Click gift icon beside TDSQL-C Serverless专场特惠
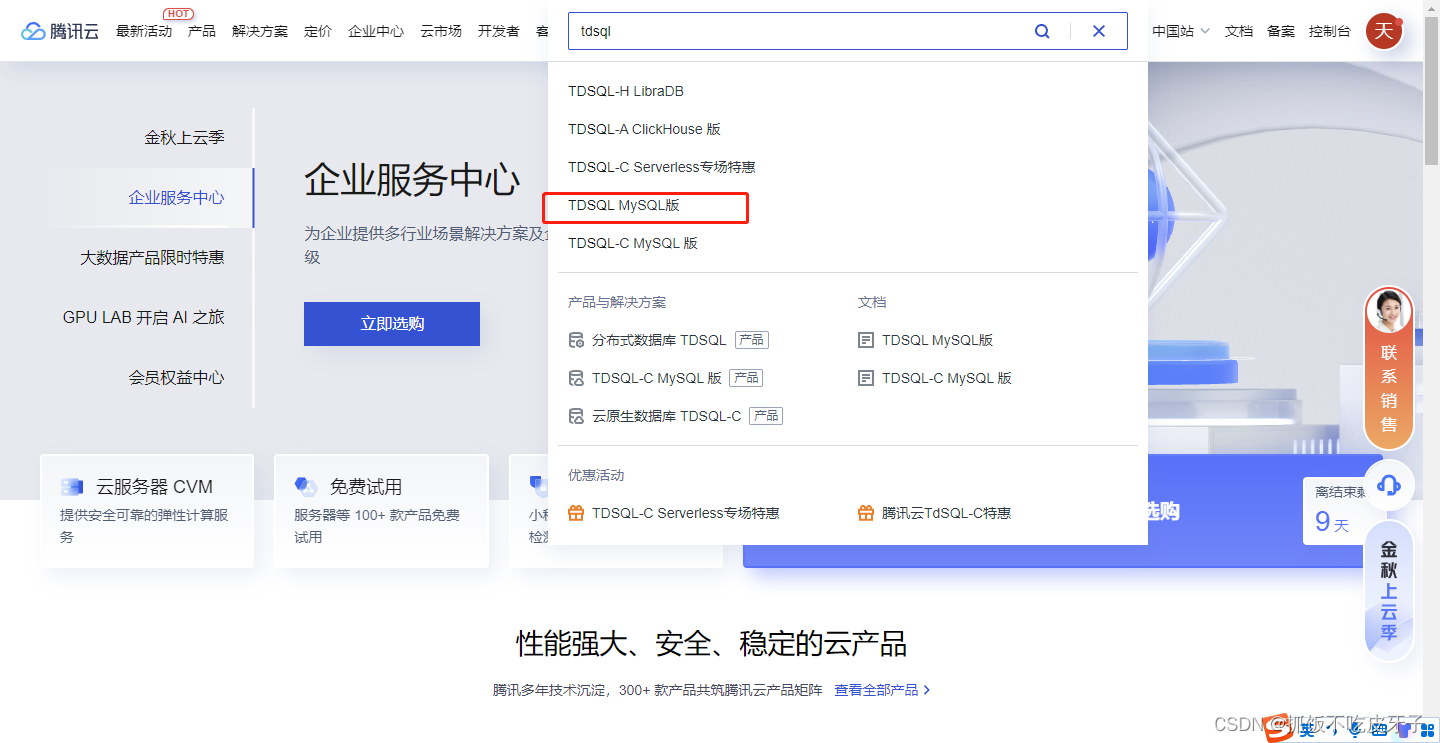 [576, 513]
